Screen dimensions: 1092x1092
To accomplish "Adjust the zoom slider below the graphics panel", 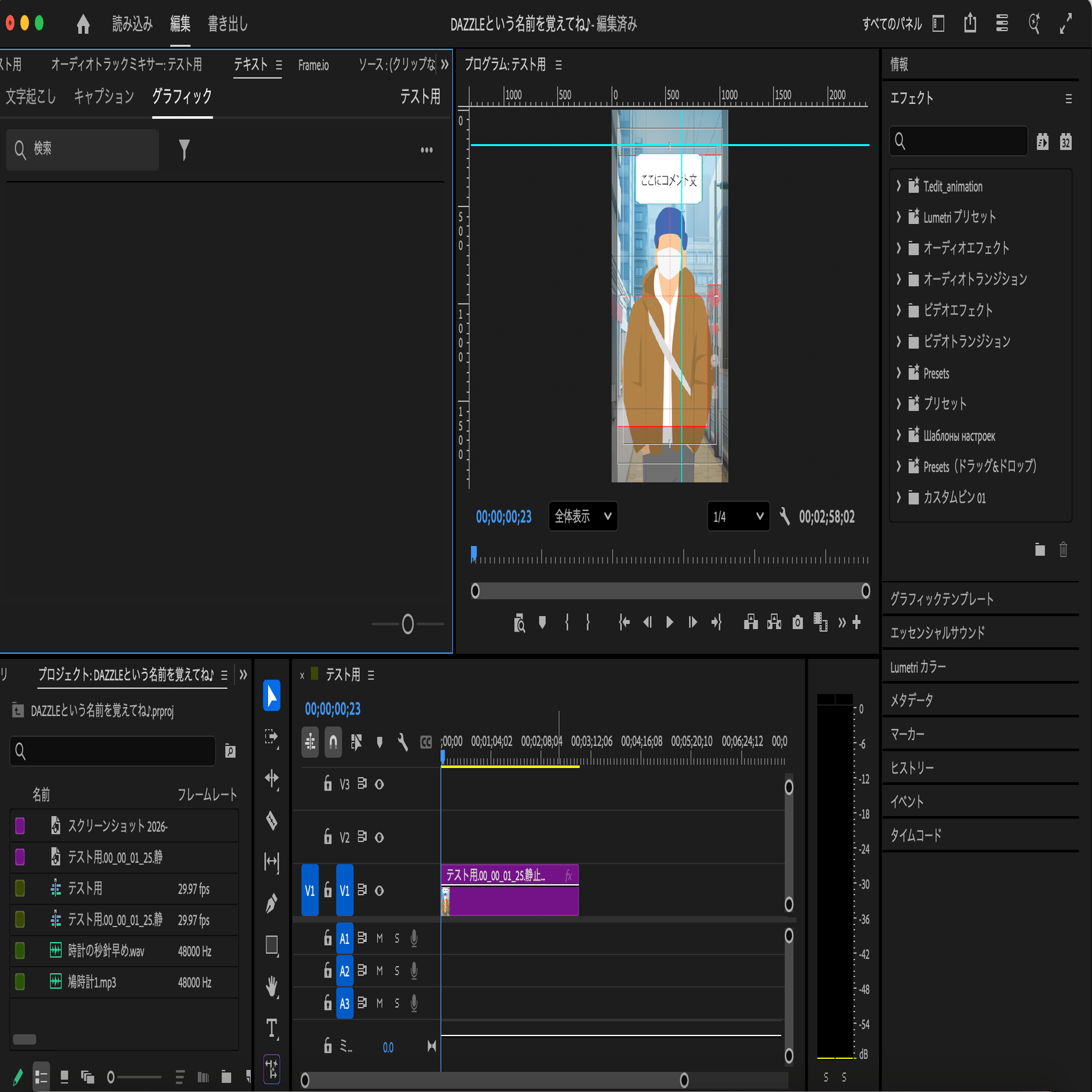I will click(x=408, y=623).
